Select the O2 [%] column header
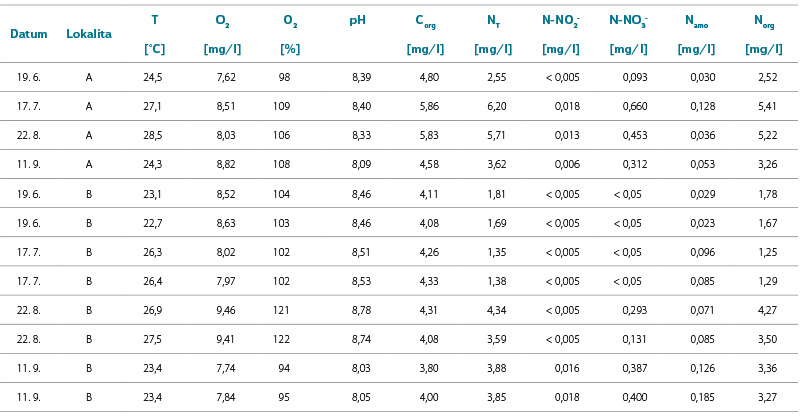 coord(290,34)
